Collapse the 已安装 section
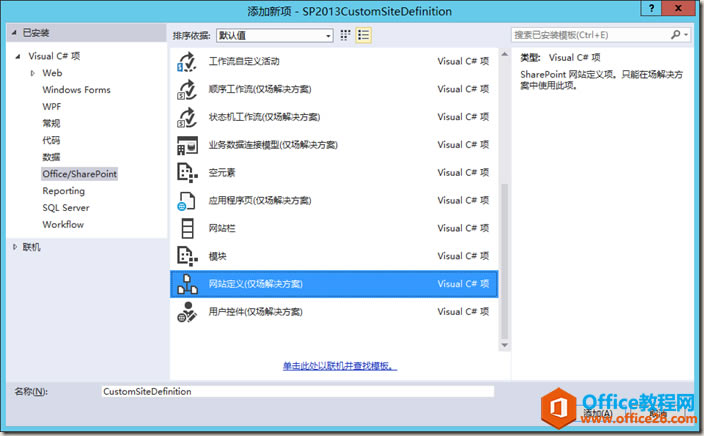704x436 pixels. coord(14,33)
